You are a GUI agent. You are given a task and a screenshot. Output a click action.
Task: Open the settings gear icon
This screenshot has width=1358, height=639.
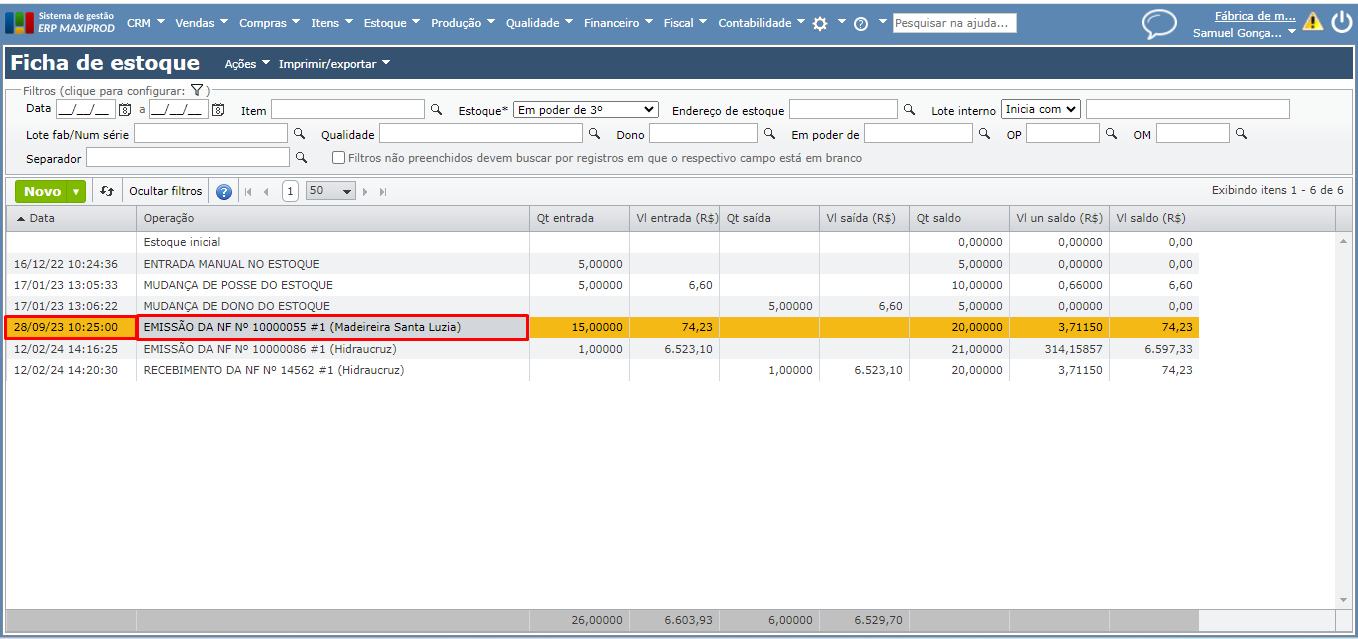820,23
